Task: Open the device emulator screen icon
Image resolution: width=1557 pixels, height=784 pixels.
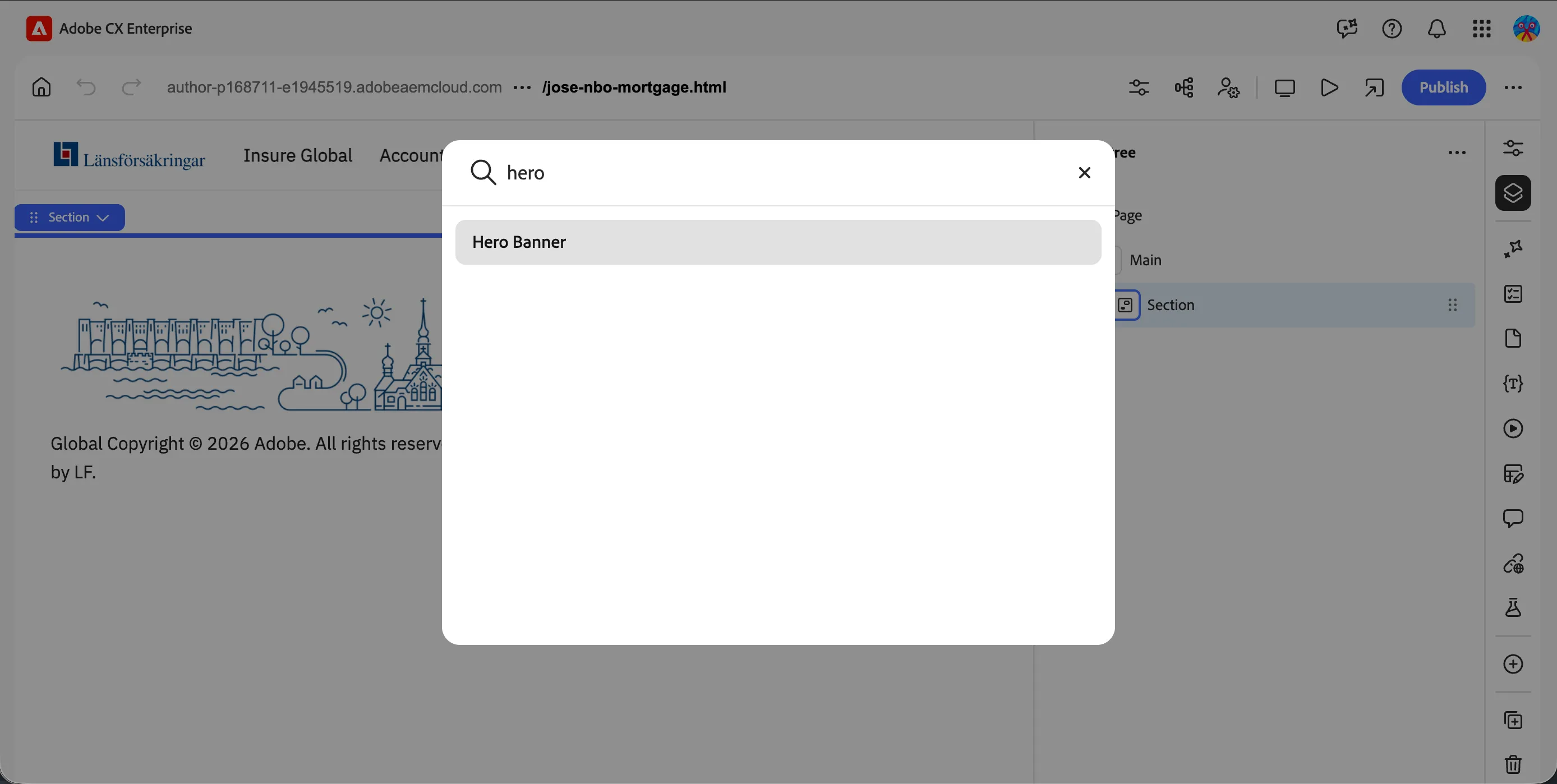Action: point(1284,87)
